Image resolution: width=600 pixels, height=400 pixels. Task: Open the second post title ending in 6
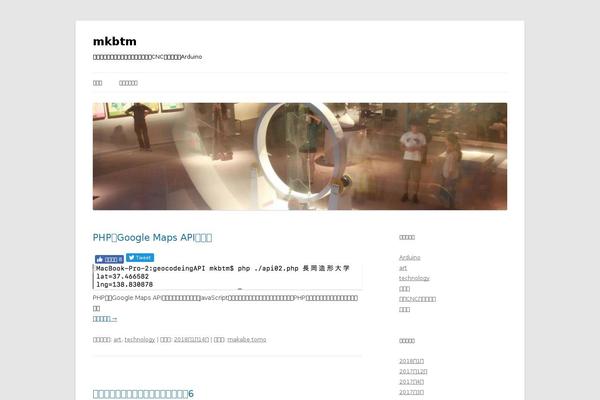tap(143, 394)
